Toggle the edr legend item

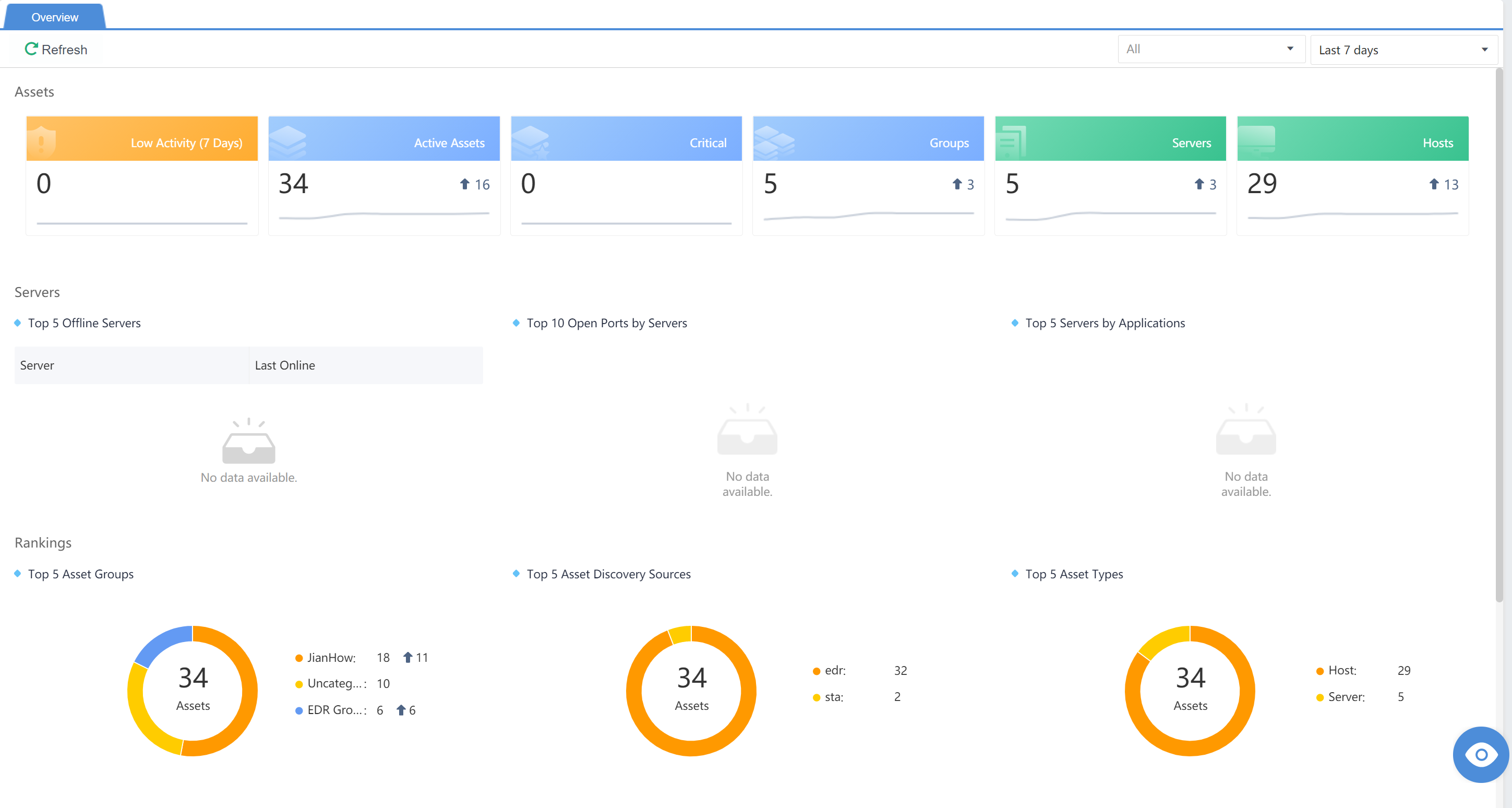[834, 671]
